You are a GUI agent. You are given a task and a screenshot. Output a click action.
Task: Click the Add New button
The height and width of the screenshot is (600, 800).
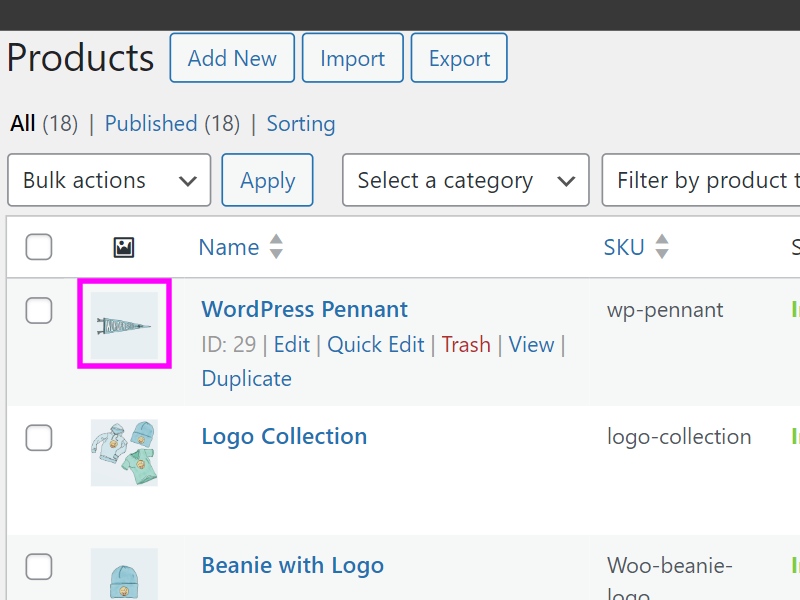pos(232,58)
